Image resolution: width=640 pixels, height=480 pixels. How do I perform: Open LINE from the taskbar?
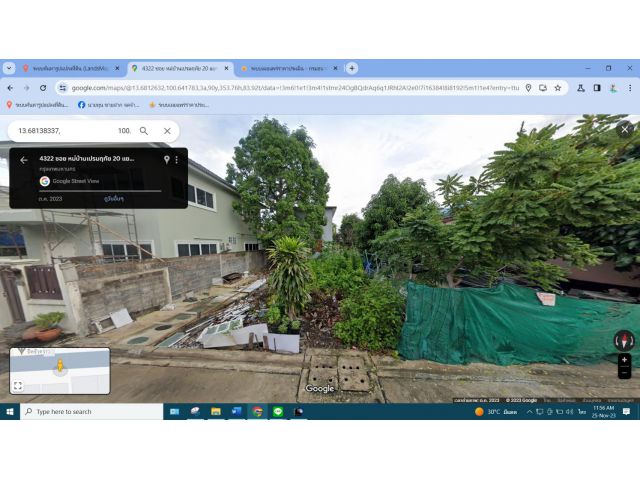click(x=278, y=412)
